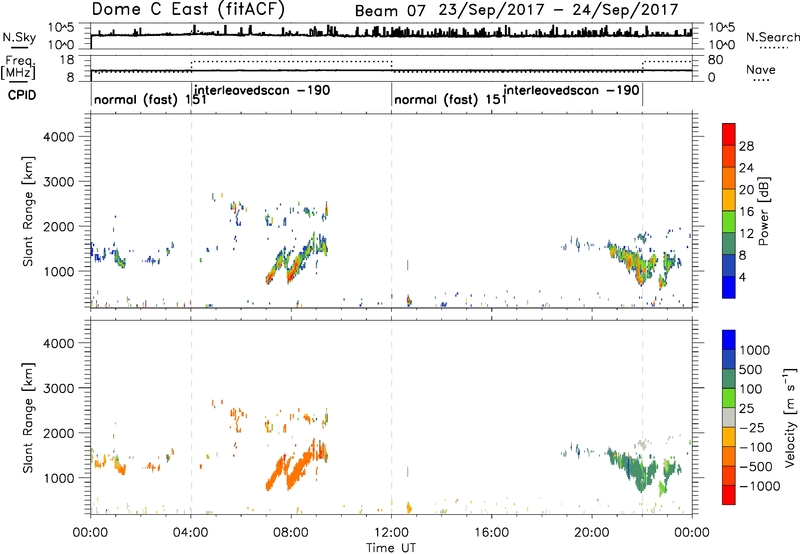
Task: Click the 'Time UT' axis title
Action: point(391,548)
